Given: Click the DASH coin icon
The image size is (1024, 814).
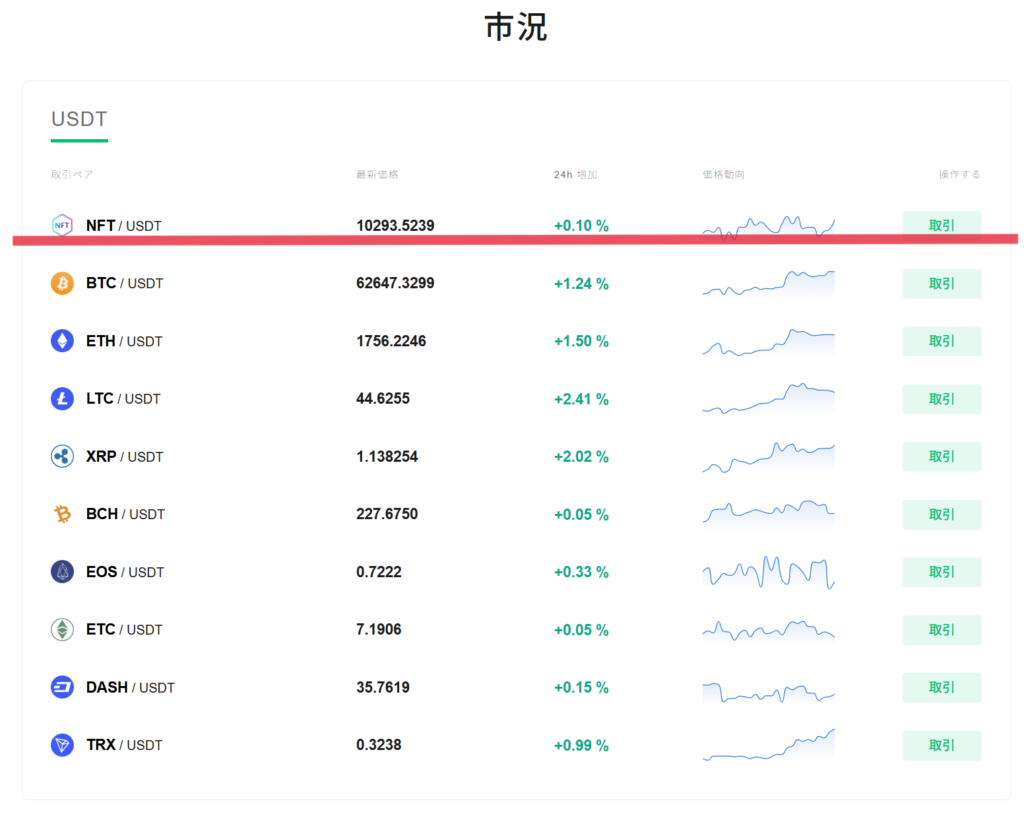Looking at the screenshot, I should pyautogui.click(x=62, y=687).
